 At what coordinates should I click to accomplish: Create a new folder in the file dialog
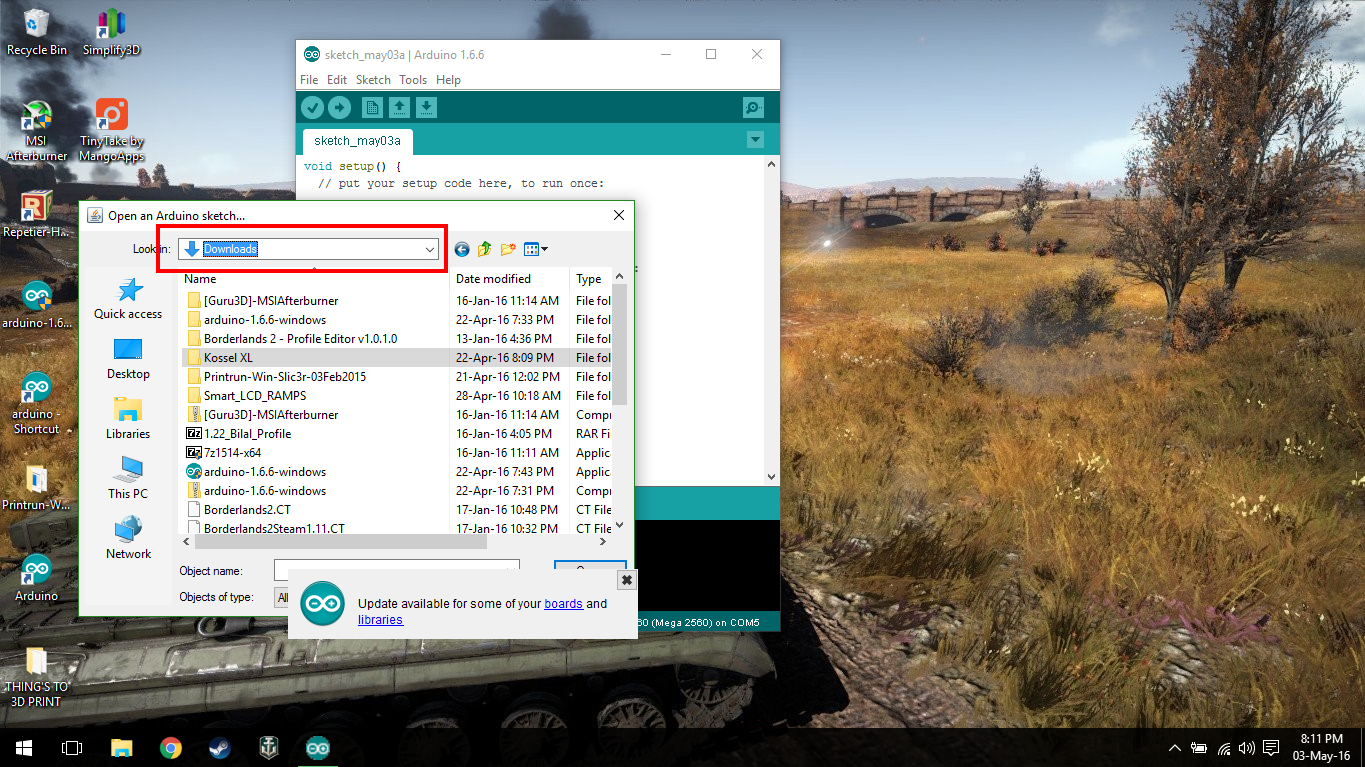508,249
